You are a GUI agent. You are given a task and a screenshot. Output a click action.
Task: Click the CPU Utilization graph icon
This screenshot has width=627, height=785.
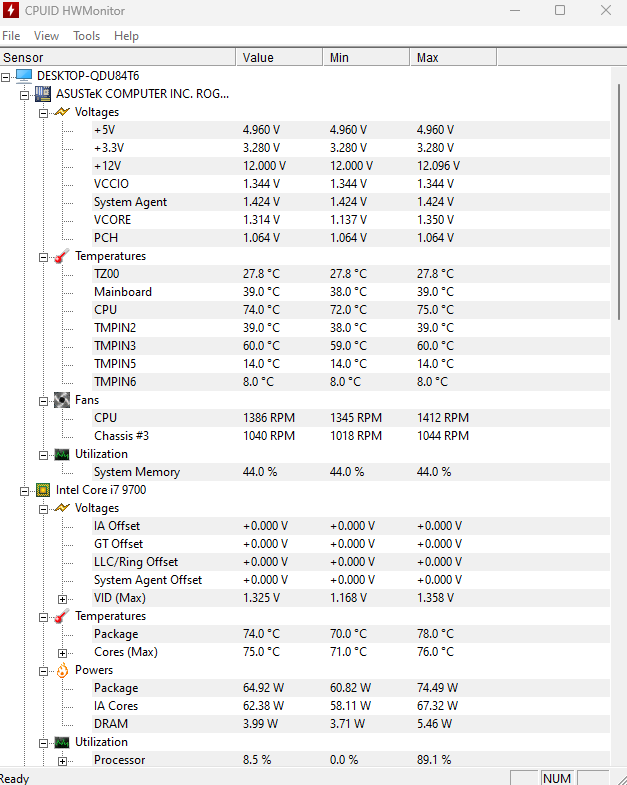[x=62, y=742]
